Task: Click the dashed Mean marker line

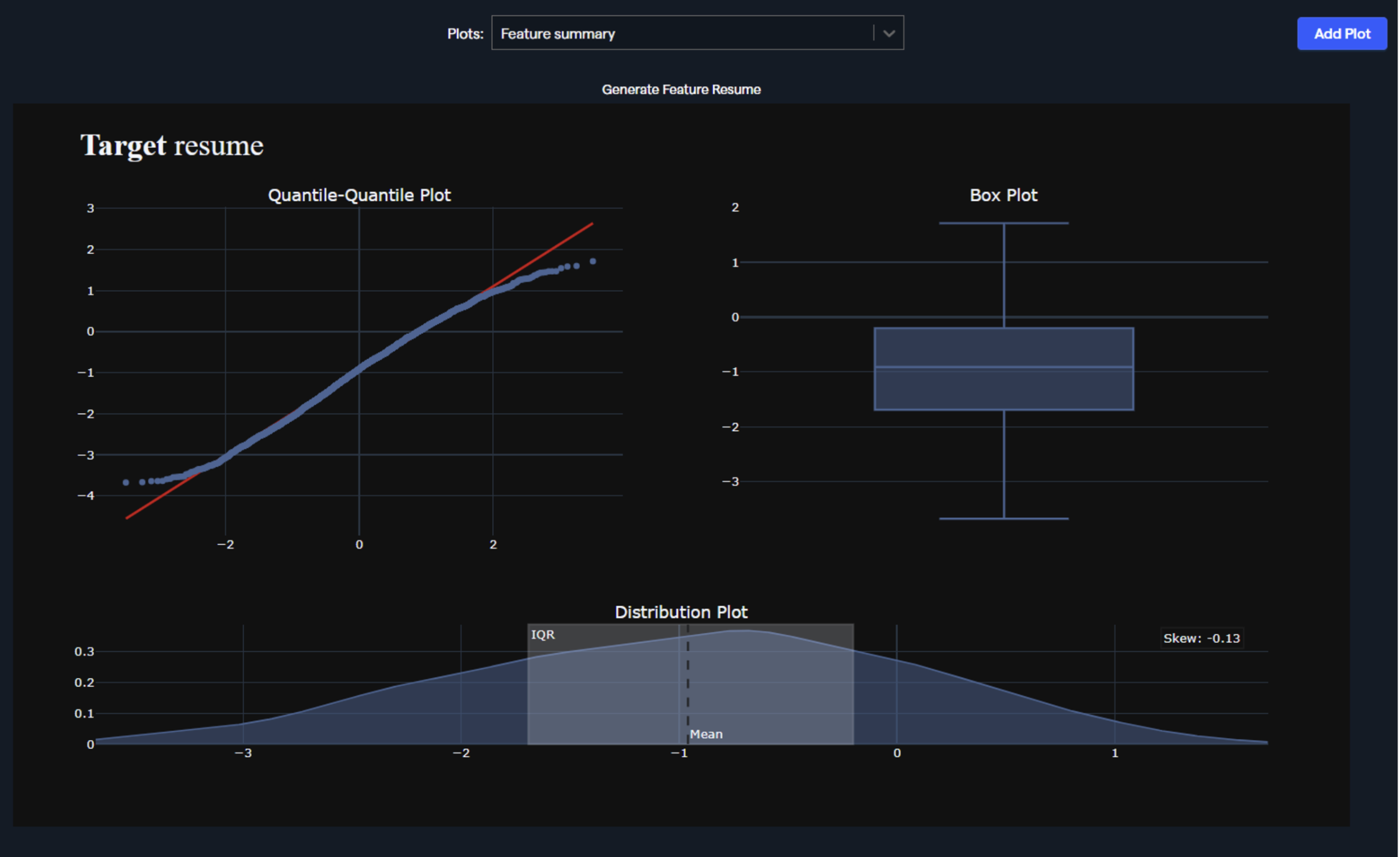Action: 688,684
